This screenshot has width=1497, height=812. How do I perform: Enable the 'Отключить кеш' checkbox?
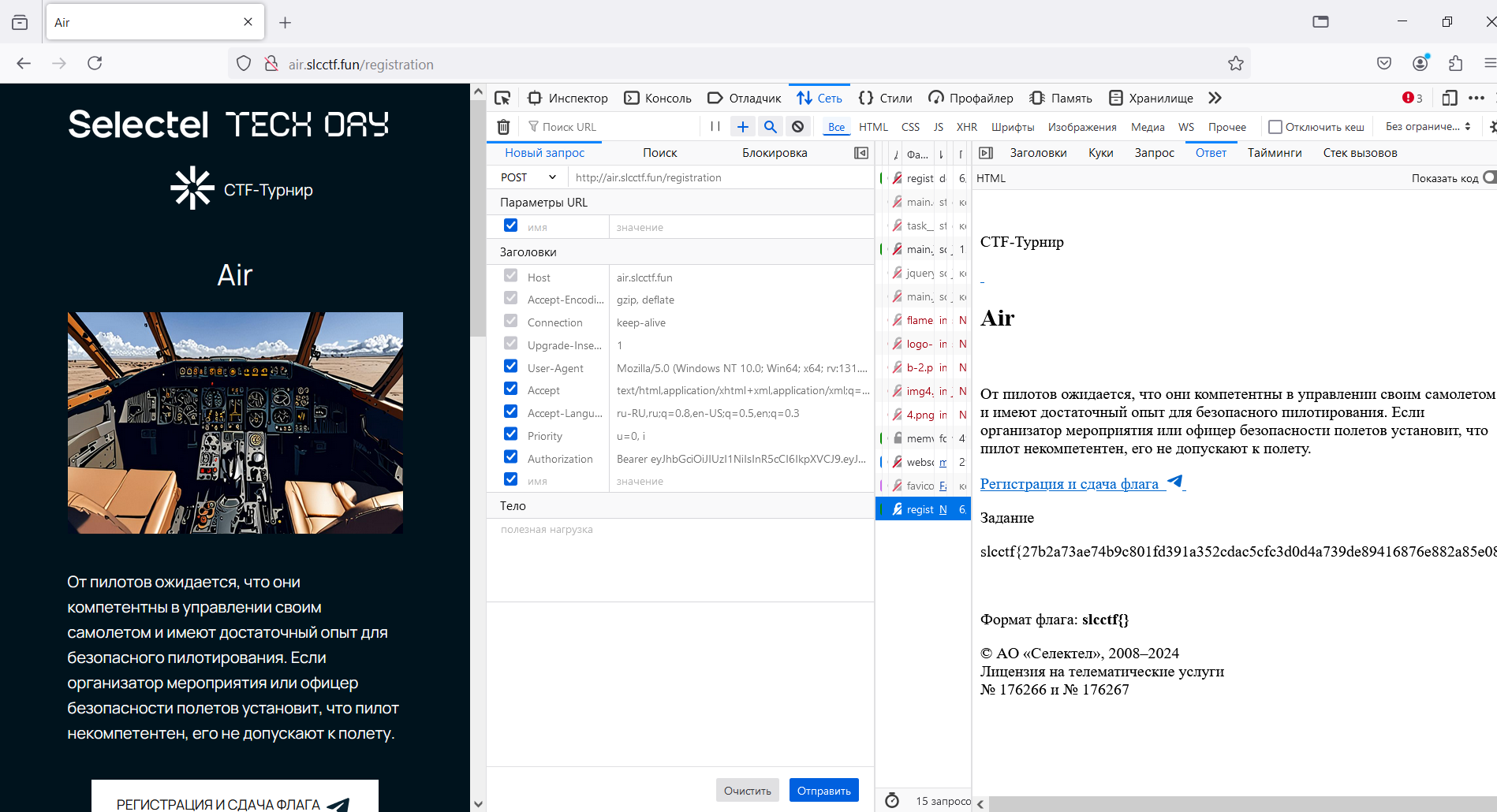pos(1275,127)
